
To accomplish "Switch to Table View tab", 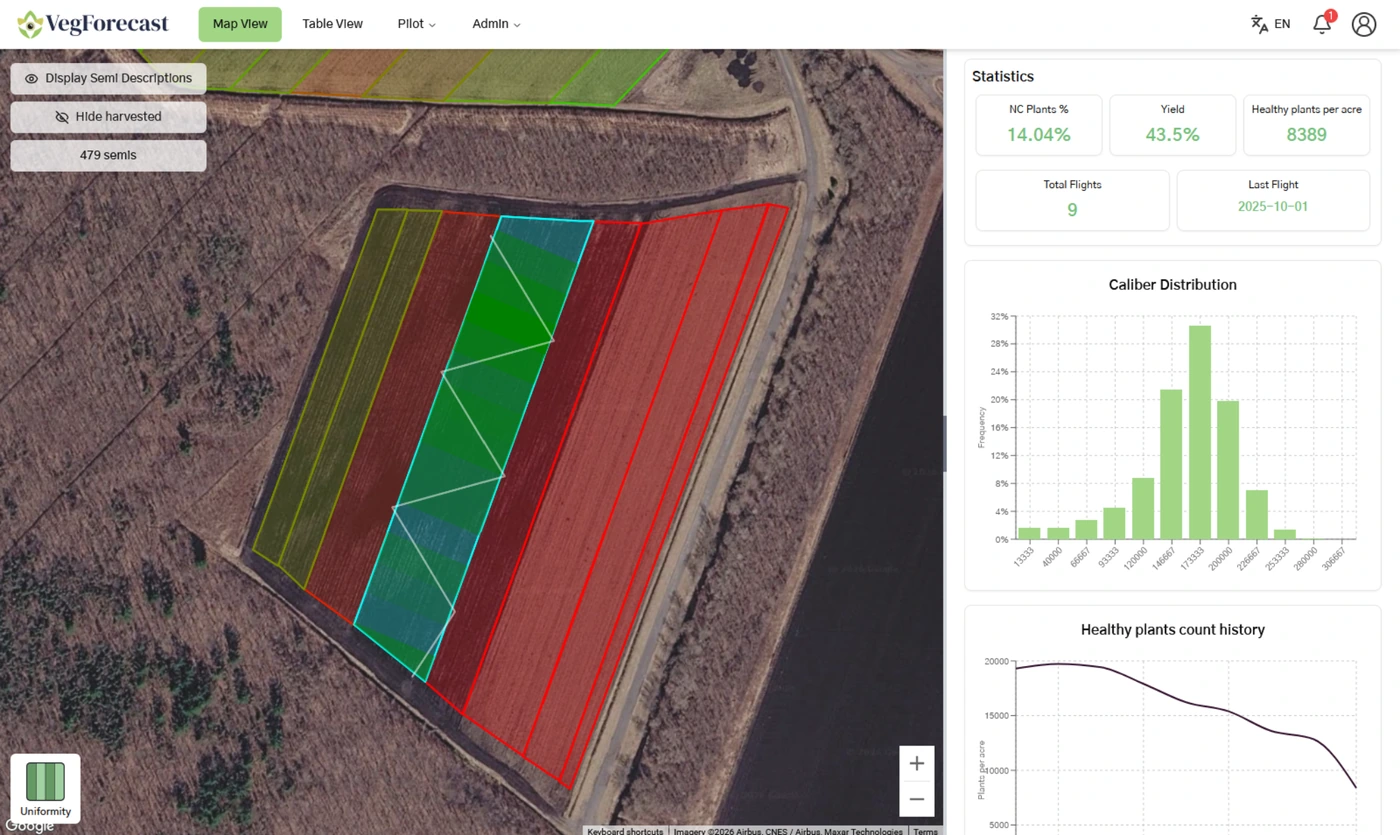I will (x=333, y=24).
